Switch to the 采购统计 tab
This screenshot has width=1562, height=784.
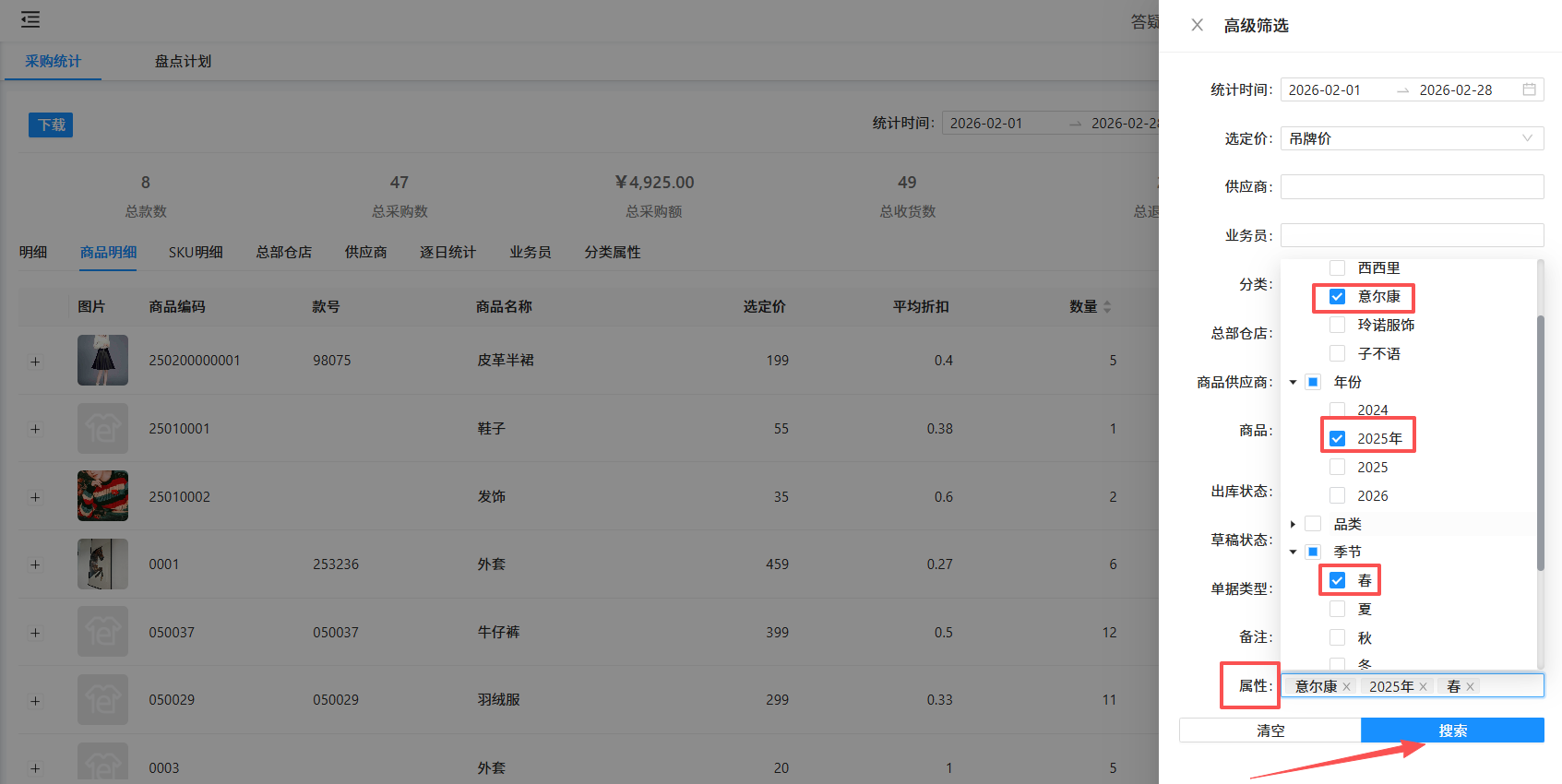[x=53, y=61]
